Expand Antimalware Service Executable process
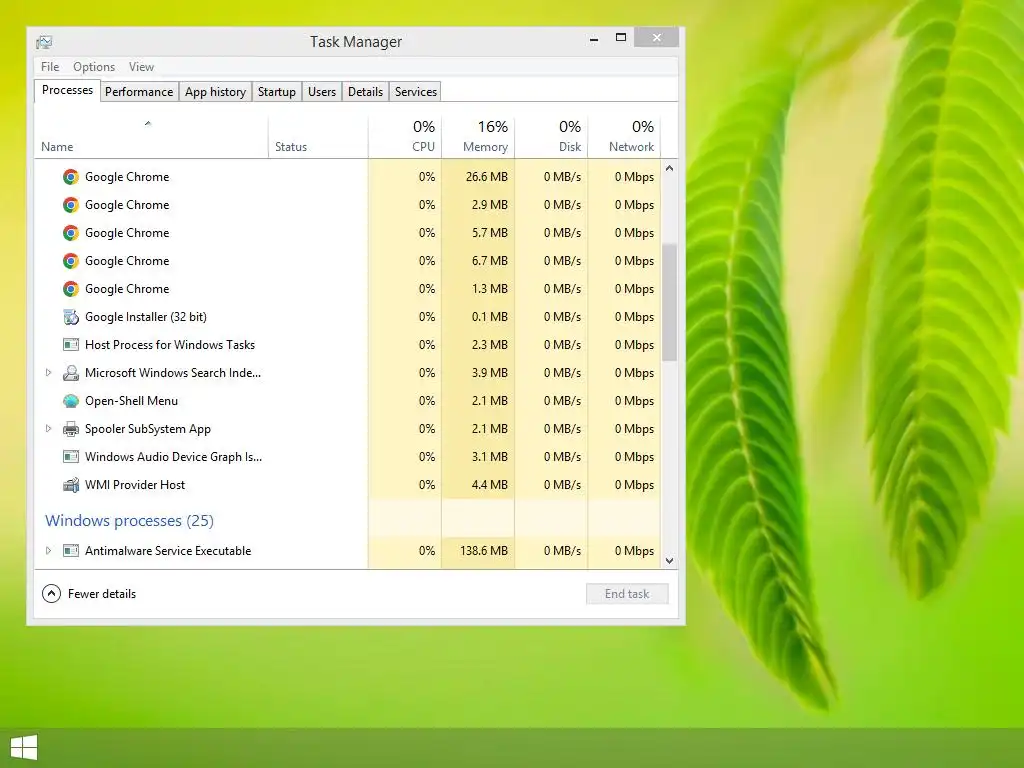Viewport: 1024px width, 768px height. 48,551
